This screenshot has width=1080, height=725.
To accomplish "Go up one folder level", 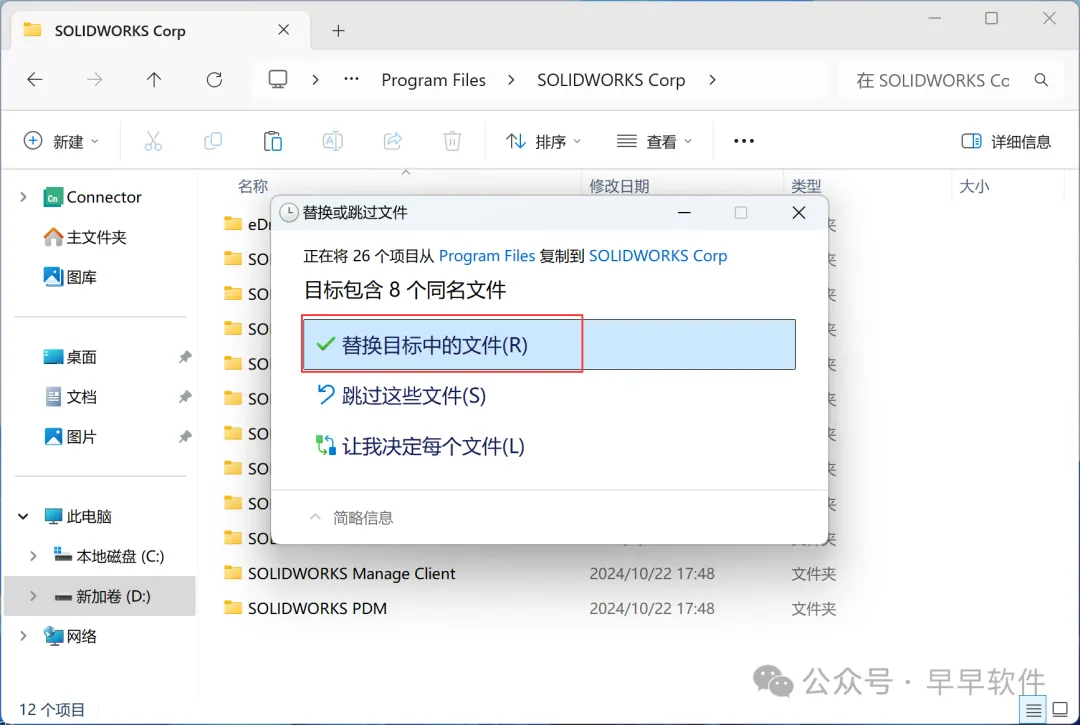I will 154,80.
